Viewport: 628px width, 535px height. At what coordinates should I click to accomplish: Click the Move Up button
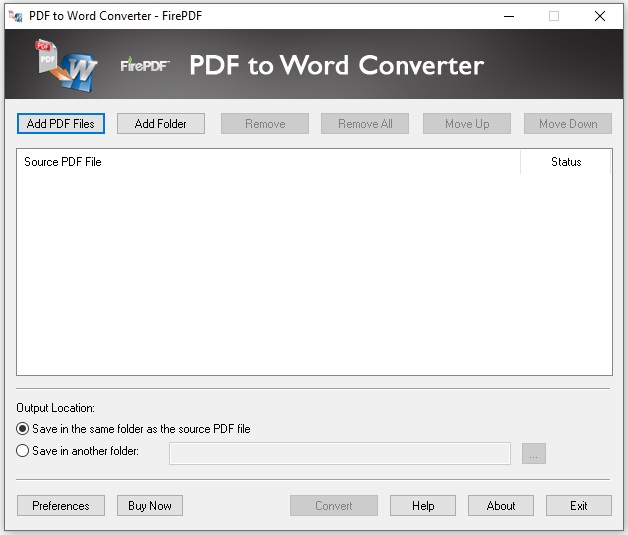coord(467,124)
